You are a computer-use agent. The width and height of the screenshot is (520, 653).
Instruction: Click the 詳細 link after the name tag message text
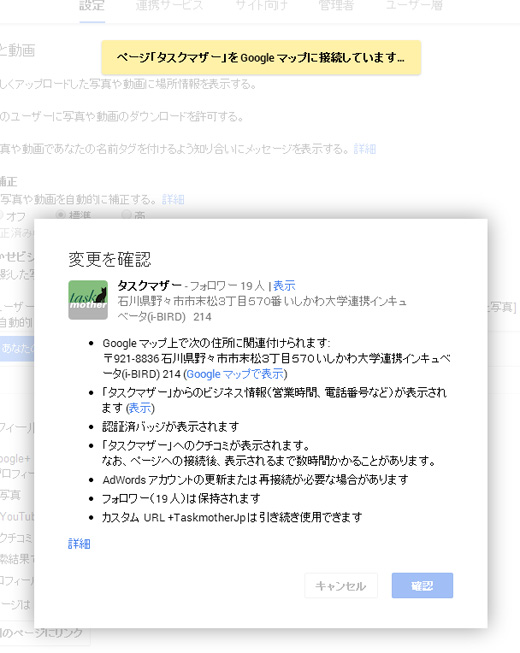[365, 149]
